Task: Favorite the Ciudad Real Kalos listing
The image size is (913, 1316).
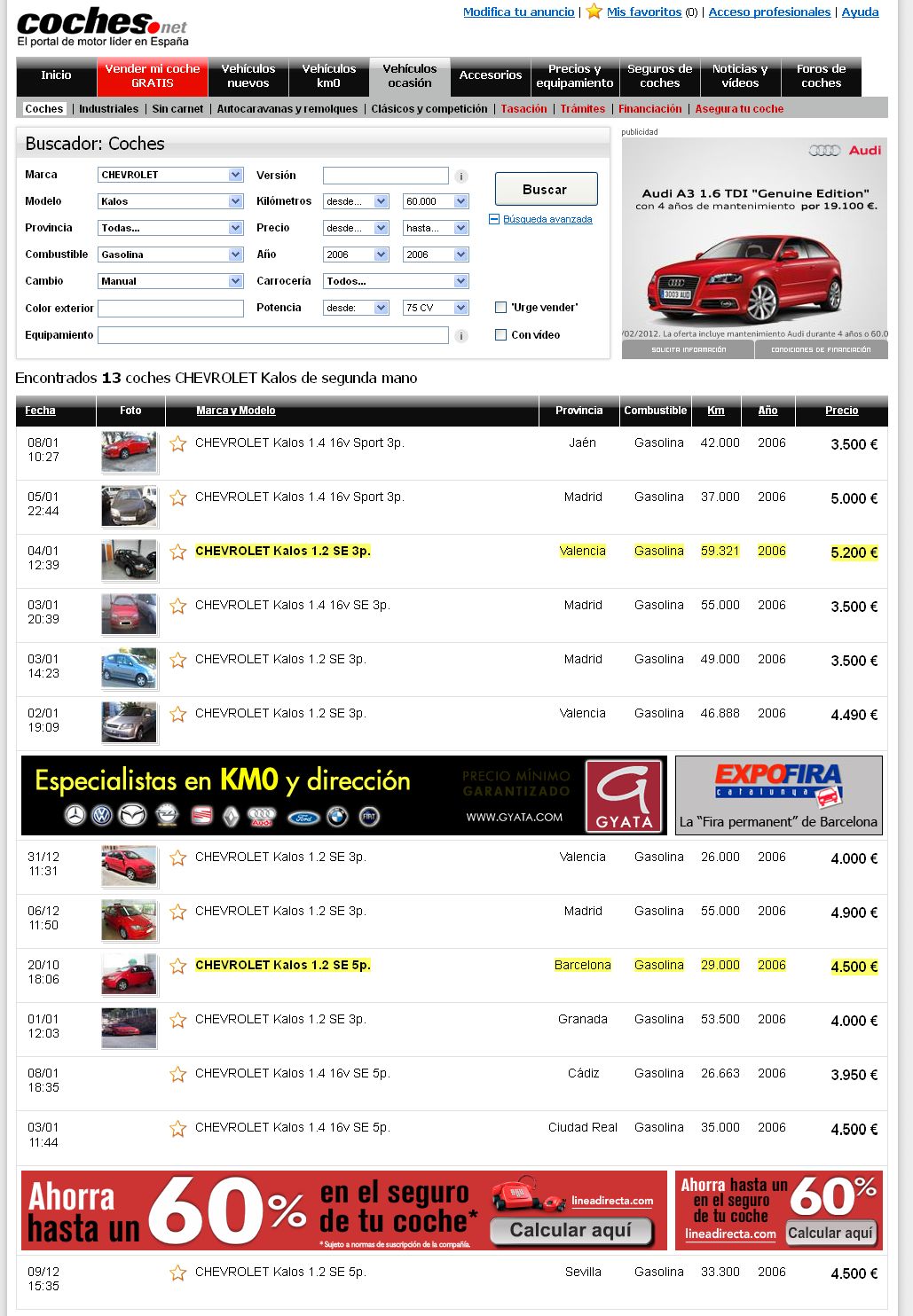Action: click(178, 1128)
